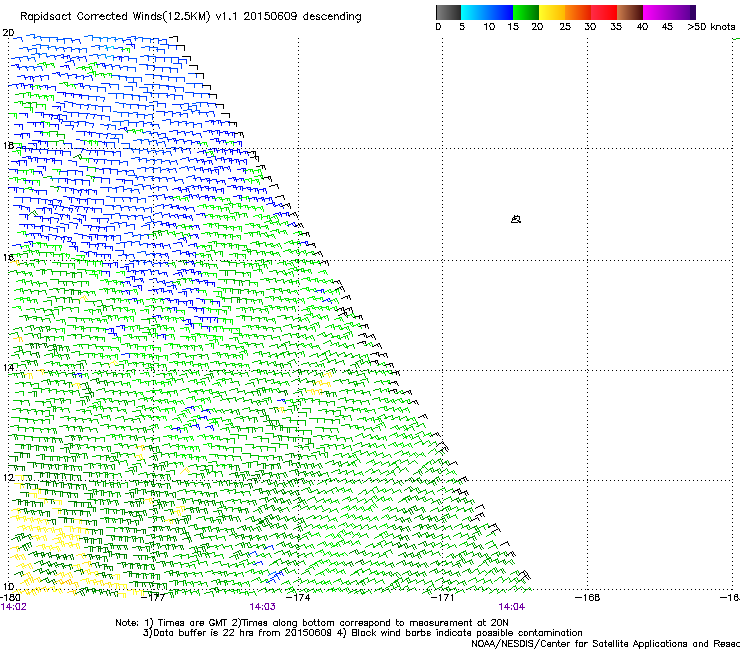Click the purple time label '14:03'
This screenshot has width=740, height=650.
click(262, 607)
